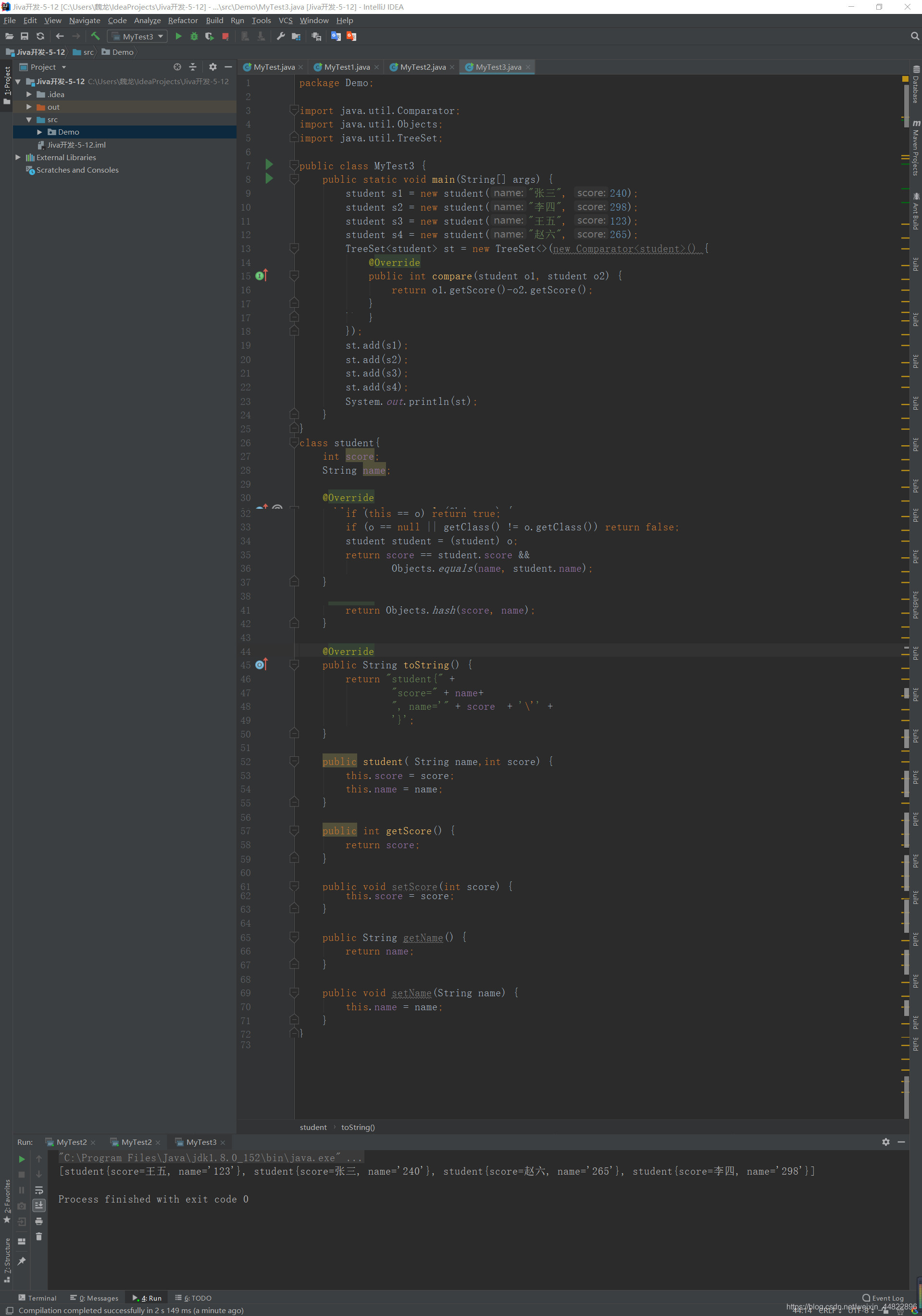The height and width of the screenshot is (1316, 922).
Task: Close the MyTest3.java editor tab
Action: pyautogui.click(x=528, y=67)
